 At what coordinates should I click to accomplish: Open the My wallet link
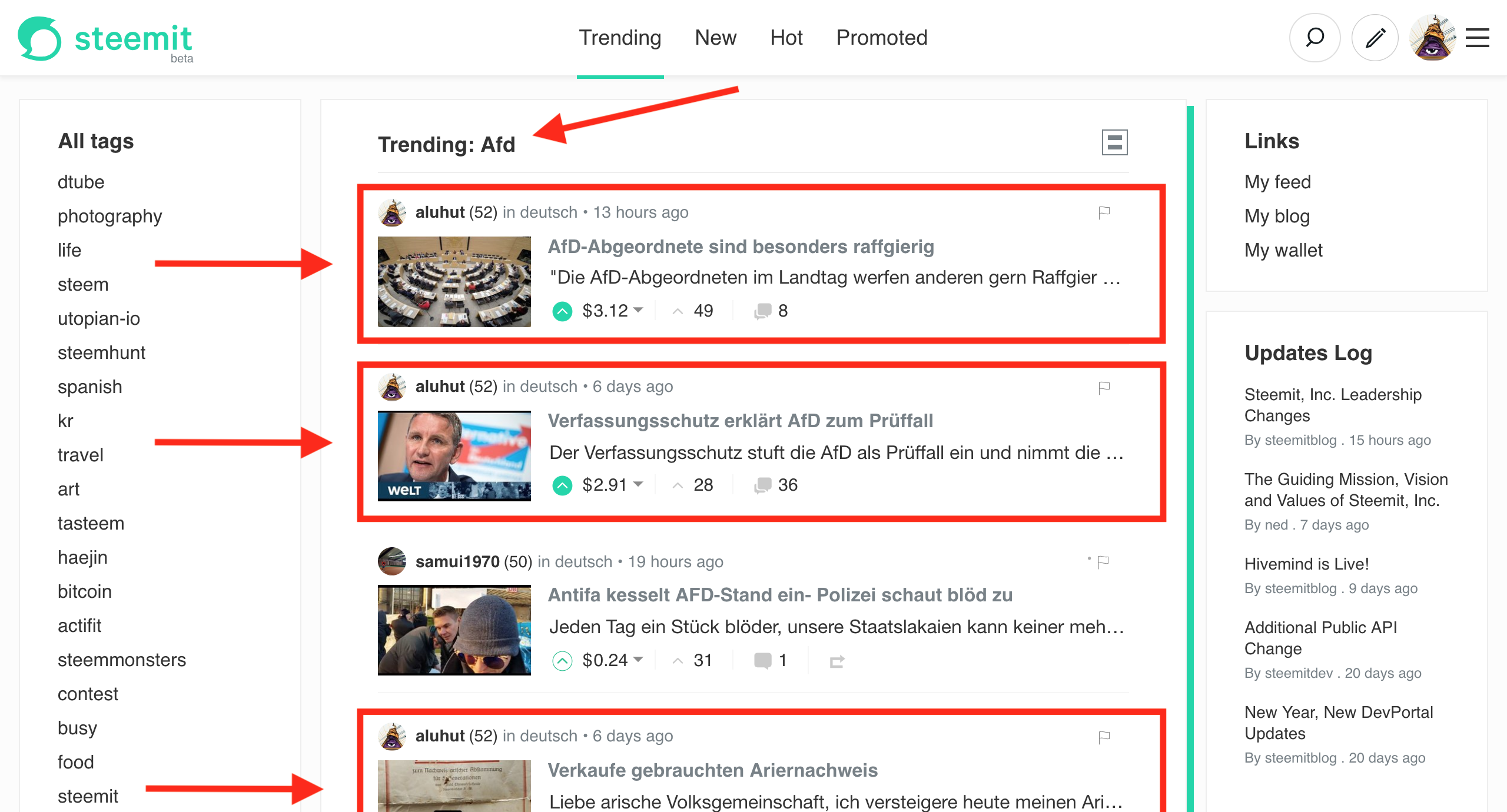[x=1283, y=250]
